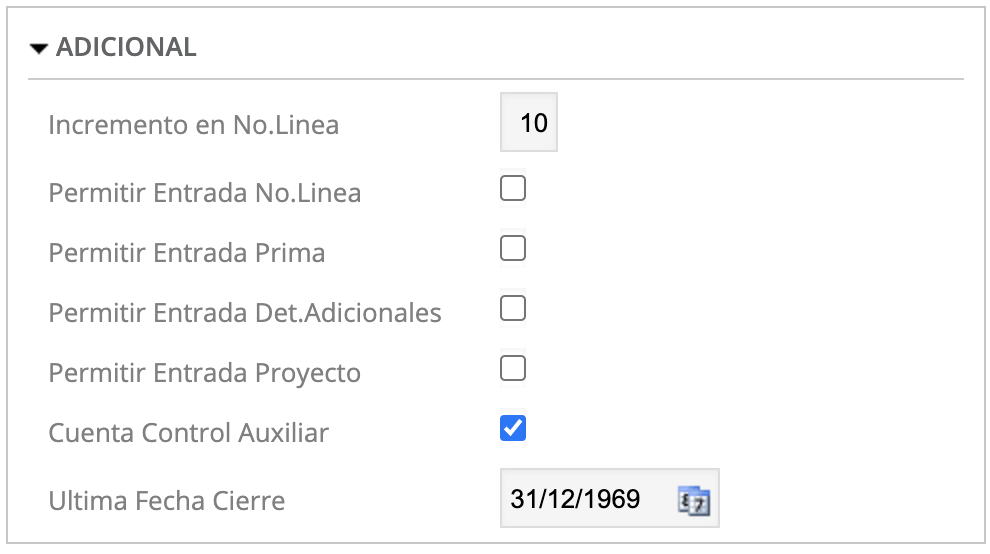Enable Permitir Entrada No.Linea checkbox
The image size is (990, 554).
[513, 188]
